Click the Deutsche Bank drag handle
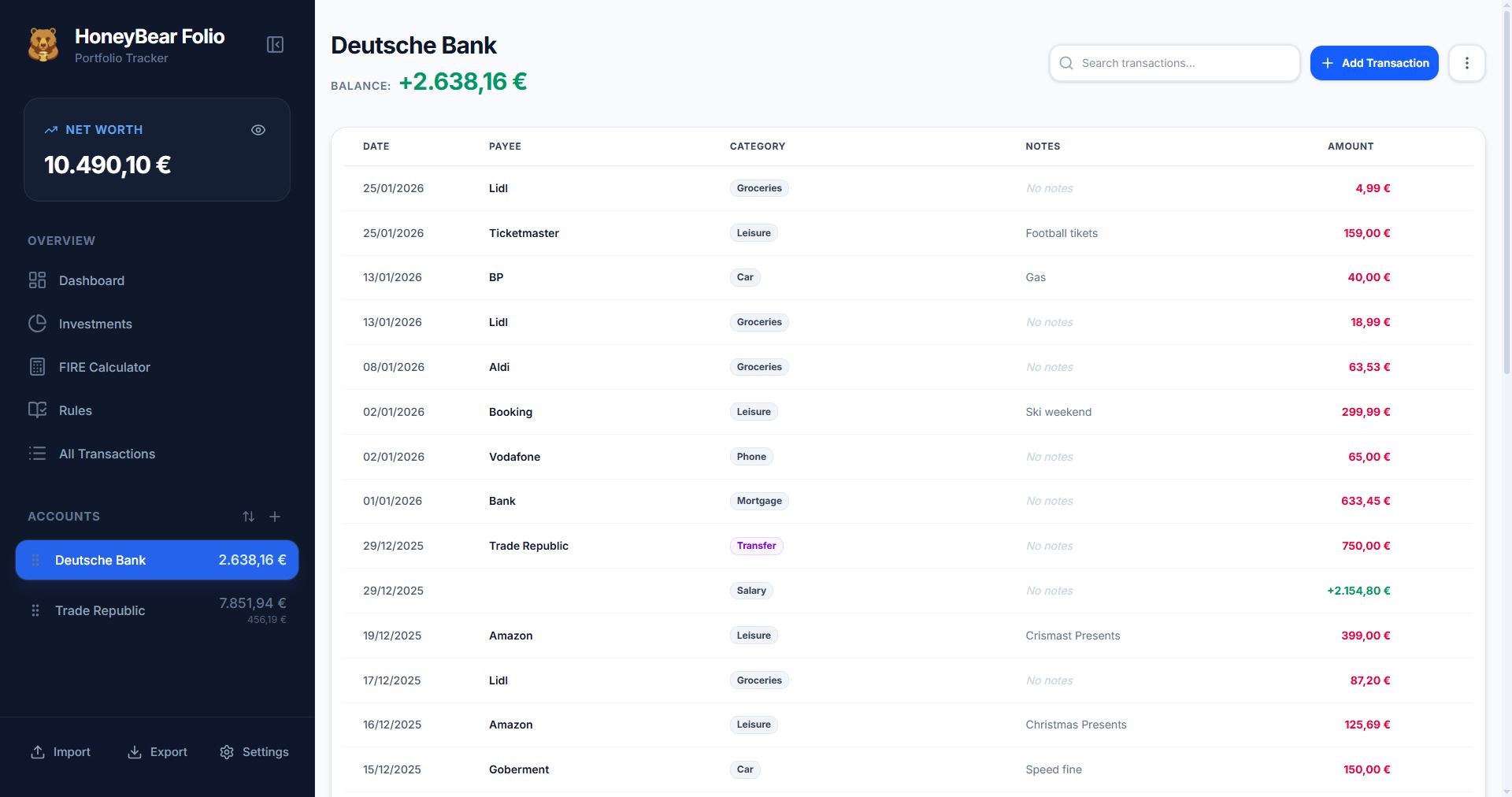1512x797 pixels. (35, 560)
